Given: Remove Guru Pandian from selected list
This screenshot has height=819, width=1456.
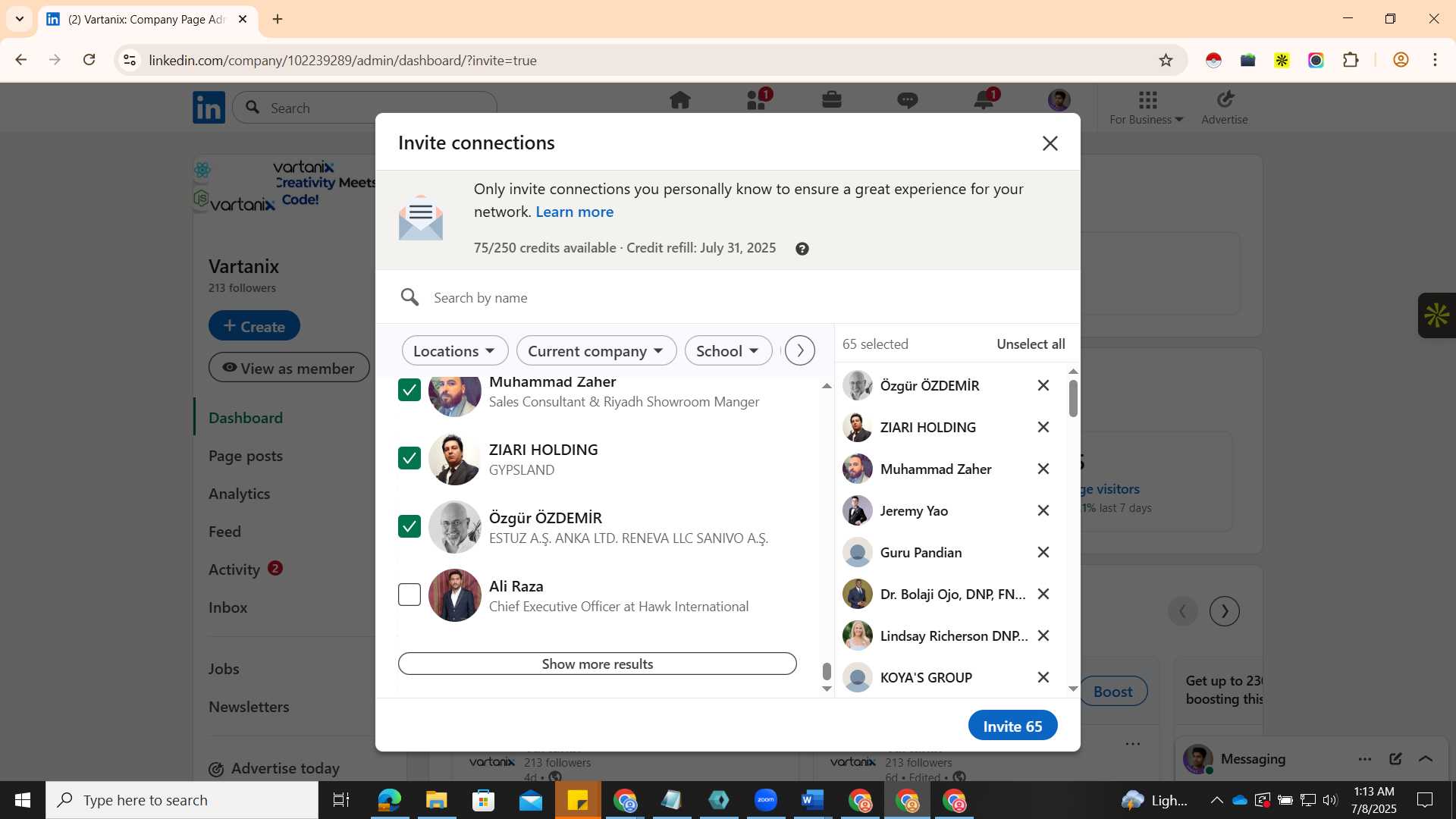Looking at the screenshot, I should click(x=1043, y=552).
